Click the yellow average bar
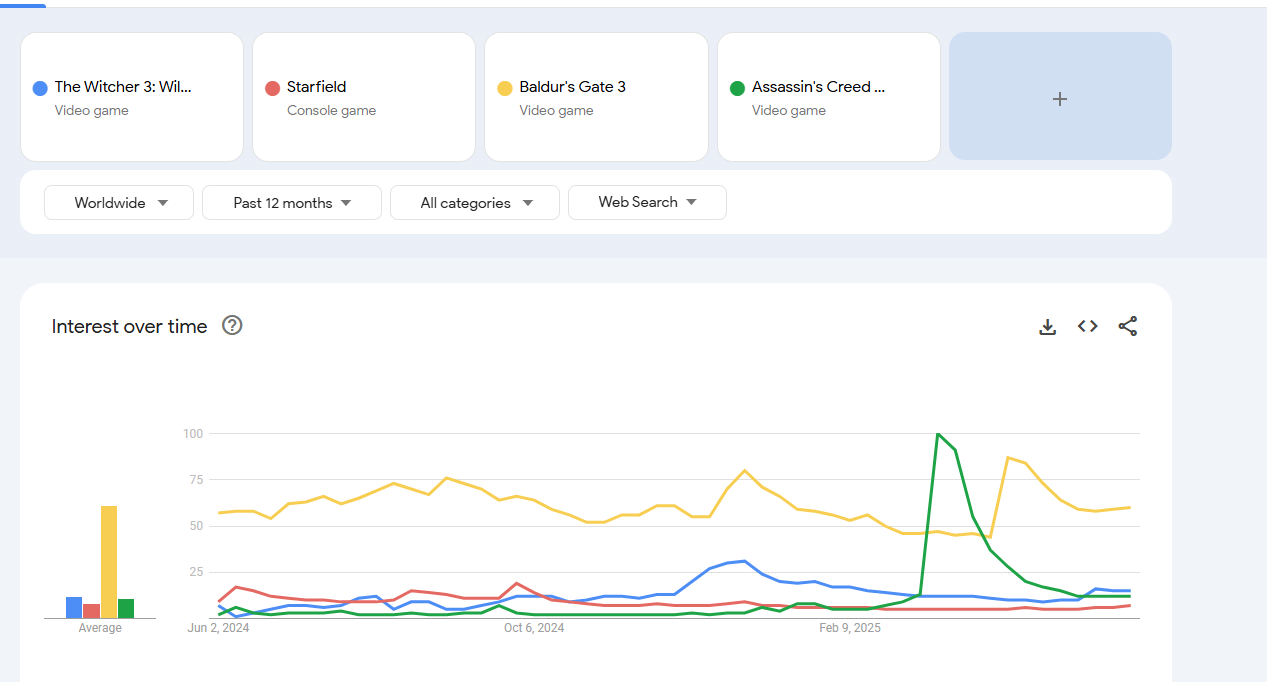The height and width of the screenshot is (682, 1267). click(109, 562)
